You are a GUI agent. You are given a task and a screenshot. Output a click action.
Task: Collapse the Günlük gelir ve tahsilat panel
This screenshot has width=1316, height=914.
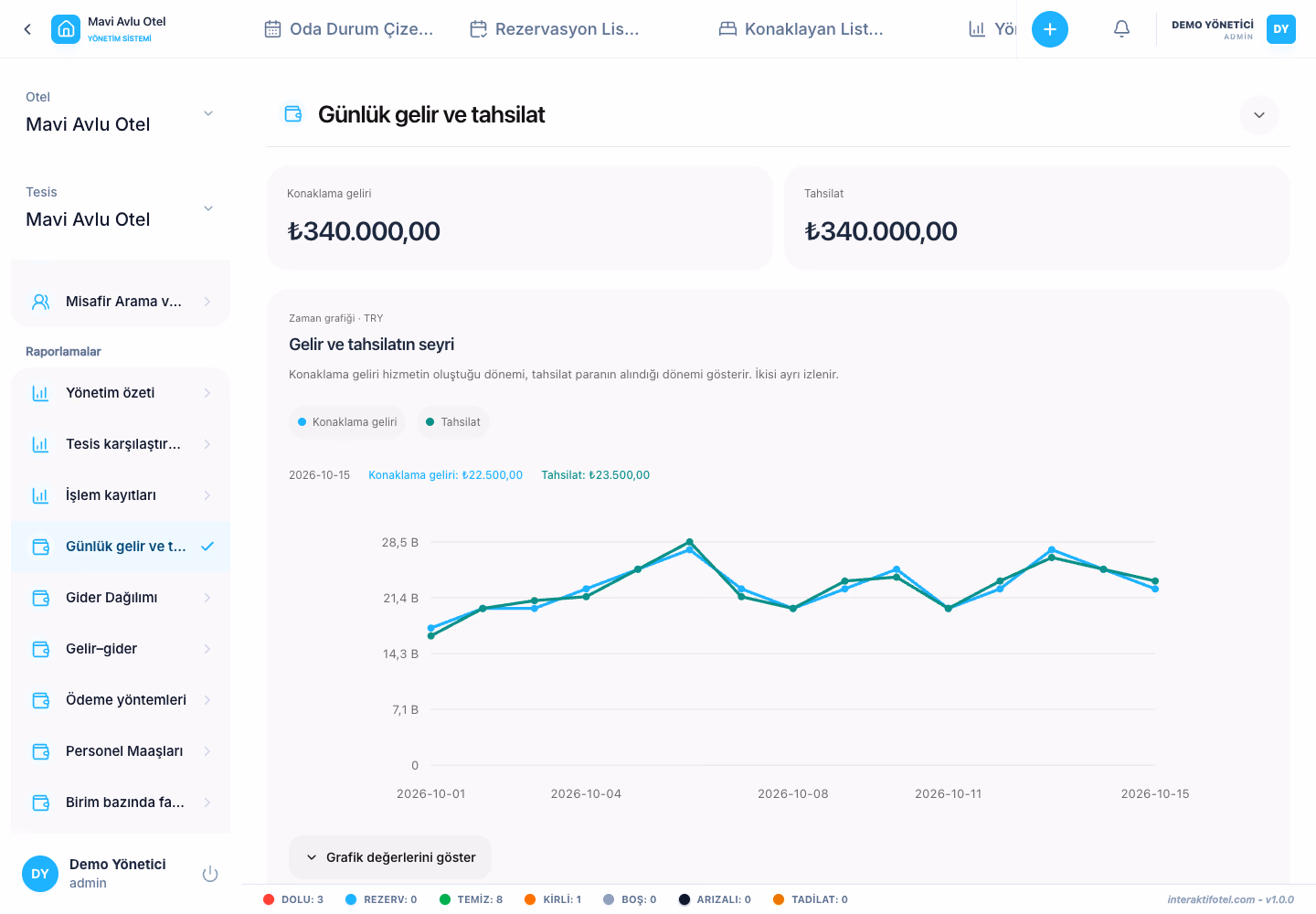pos(1259,115)
